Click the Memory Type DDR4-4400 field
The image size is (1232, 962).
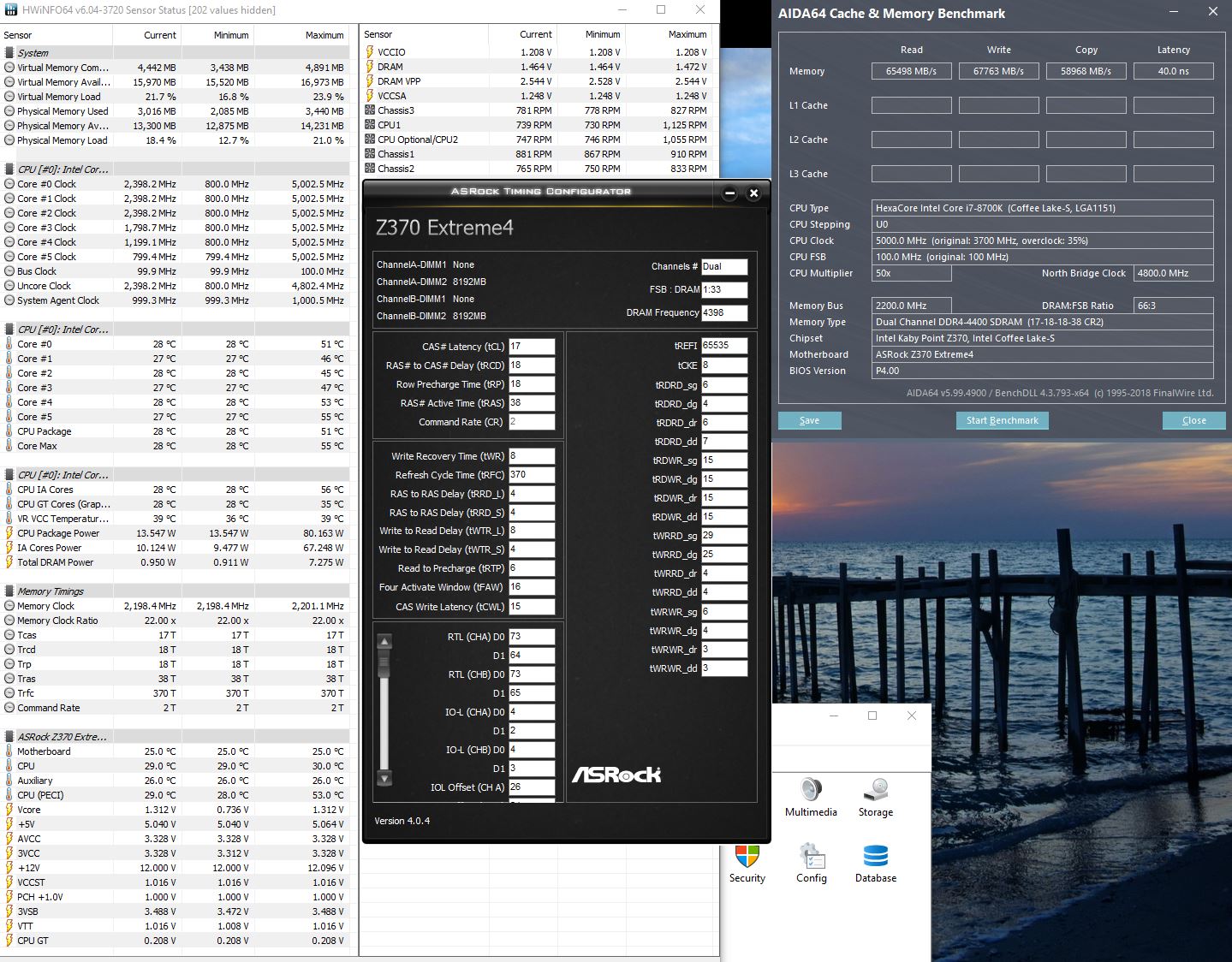(x=1042, y=322)
